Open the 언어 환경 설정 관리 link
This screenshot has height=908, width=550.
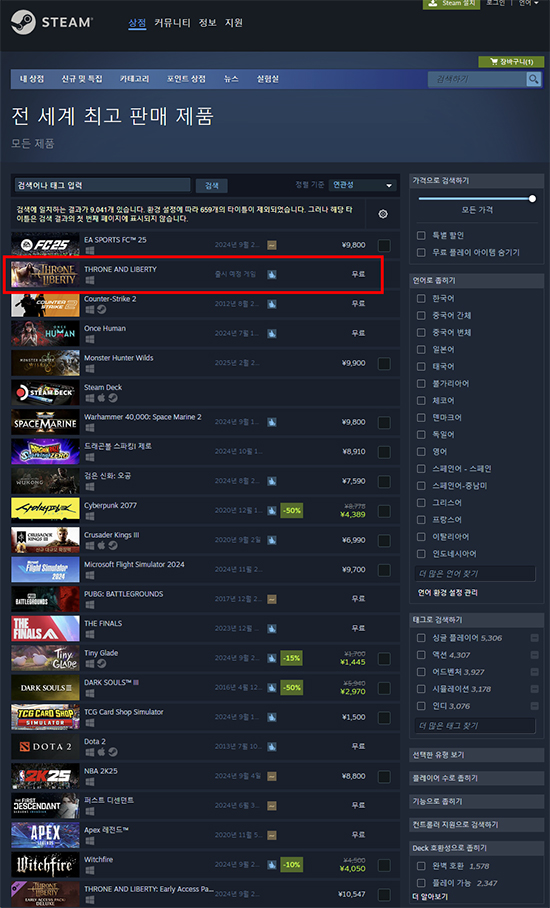pyautogui.click(x=448, y=593)
